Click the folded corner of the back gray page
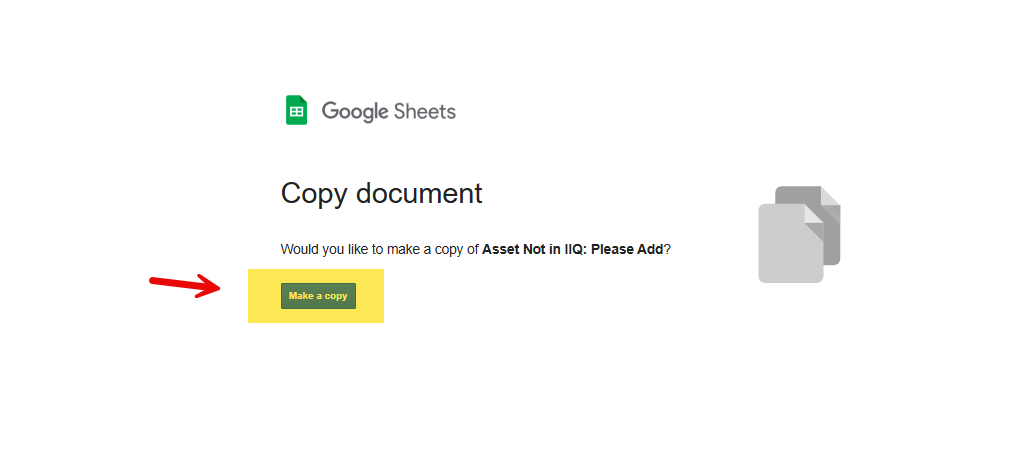1016x464 pixels. coord(830,196)
